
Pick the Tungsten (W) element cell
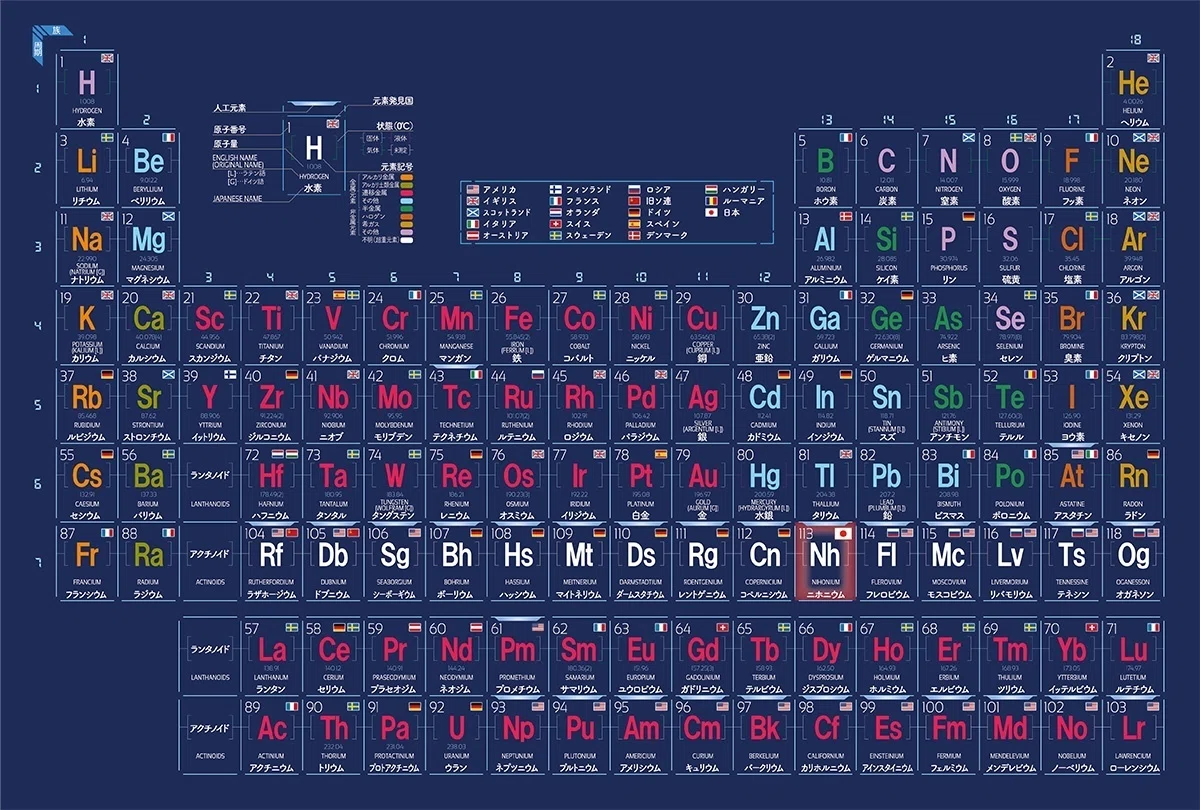pyautogui.click(x=395, y=484)
